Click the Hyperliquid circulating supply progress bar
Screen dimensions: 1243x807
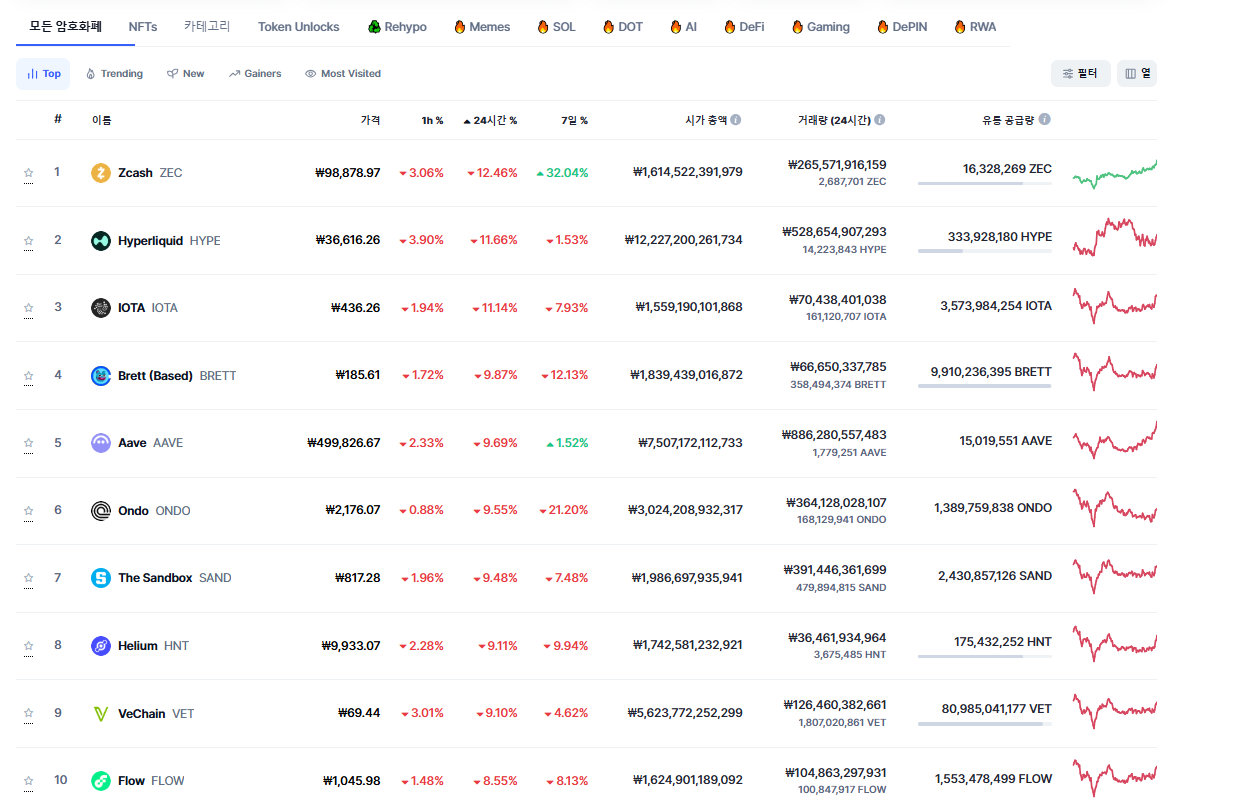click(x=985, y=251)
